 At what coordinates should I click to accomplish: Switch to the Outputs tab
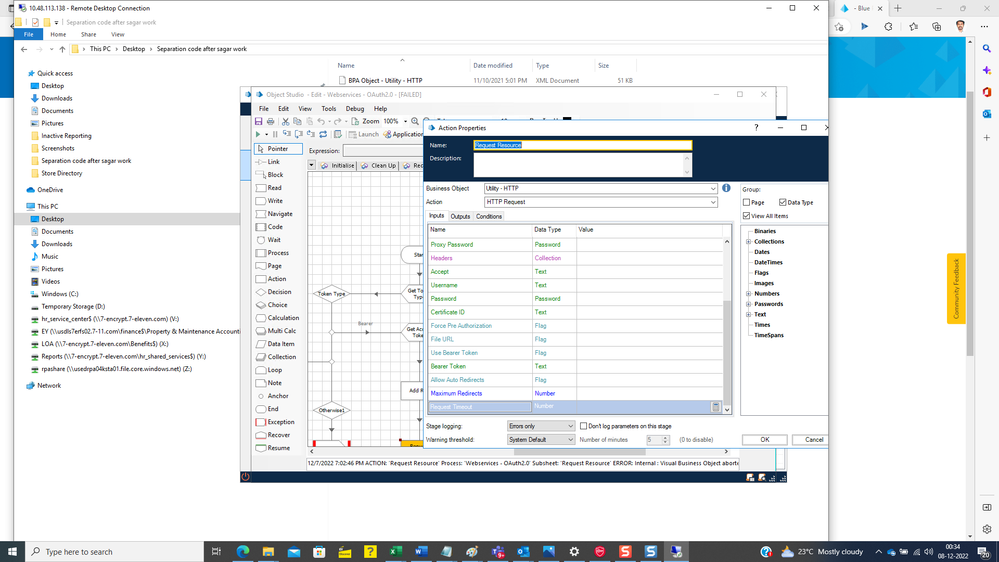click(x=460, y=216)
